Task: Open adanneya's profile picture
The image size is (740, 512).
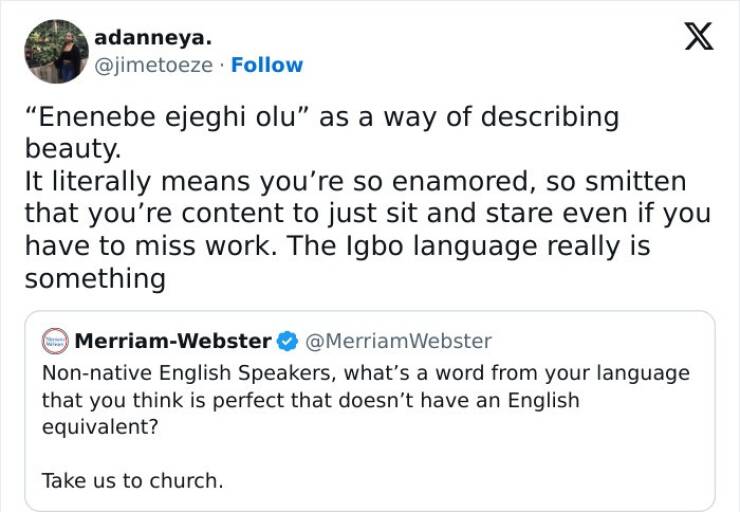Action: (55, 49)
